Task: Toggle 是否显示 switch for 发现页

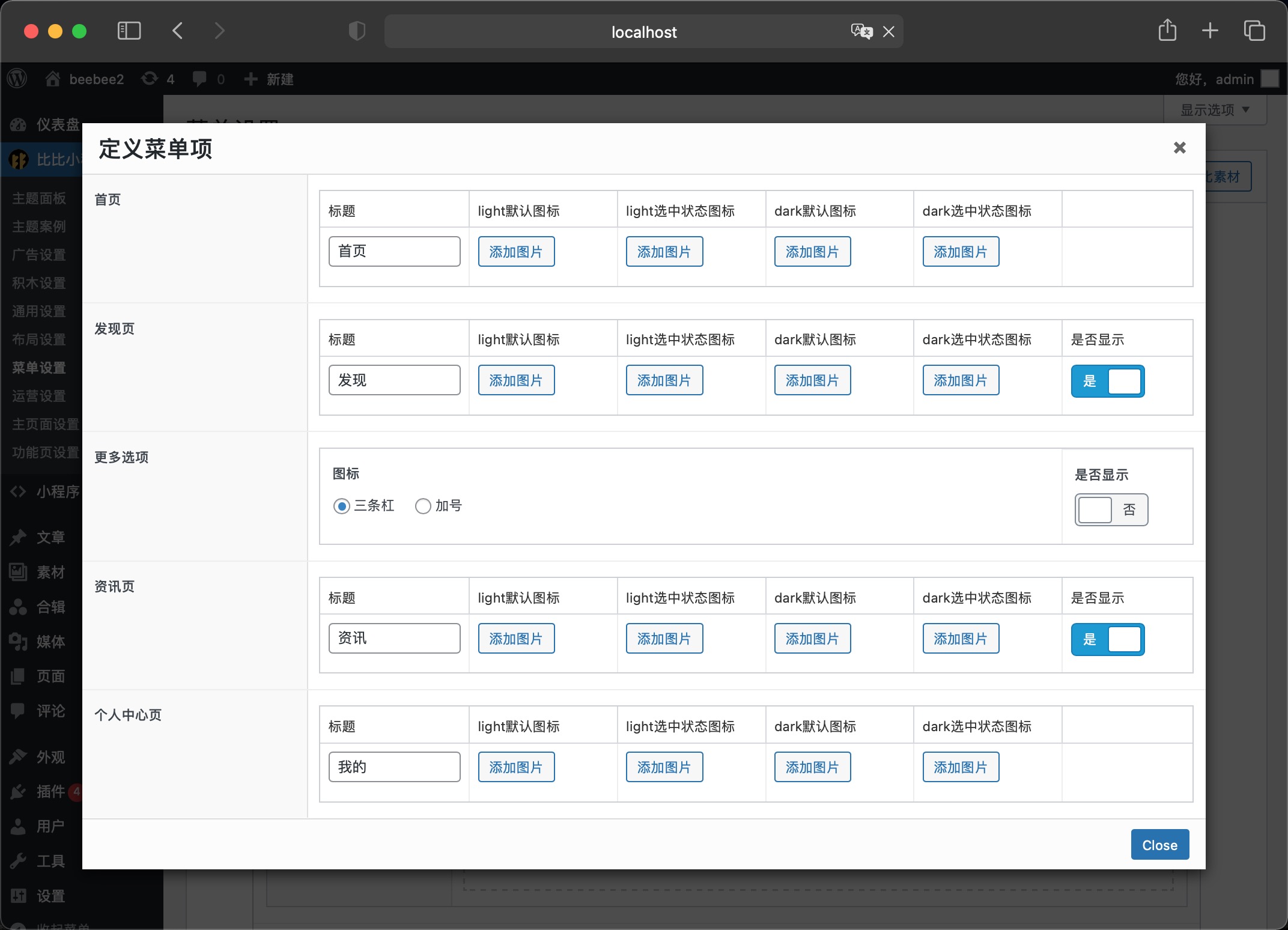Action: 1108,381
